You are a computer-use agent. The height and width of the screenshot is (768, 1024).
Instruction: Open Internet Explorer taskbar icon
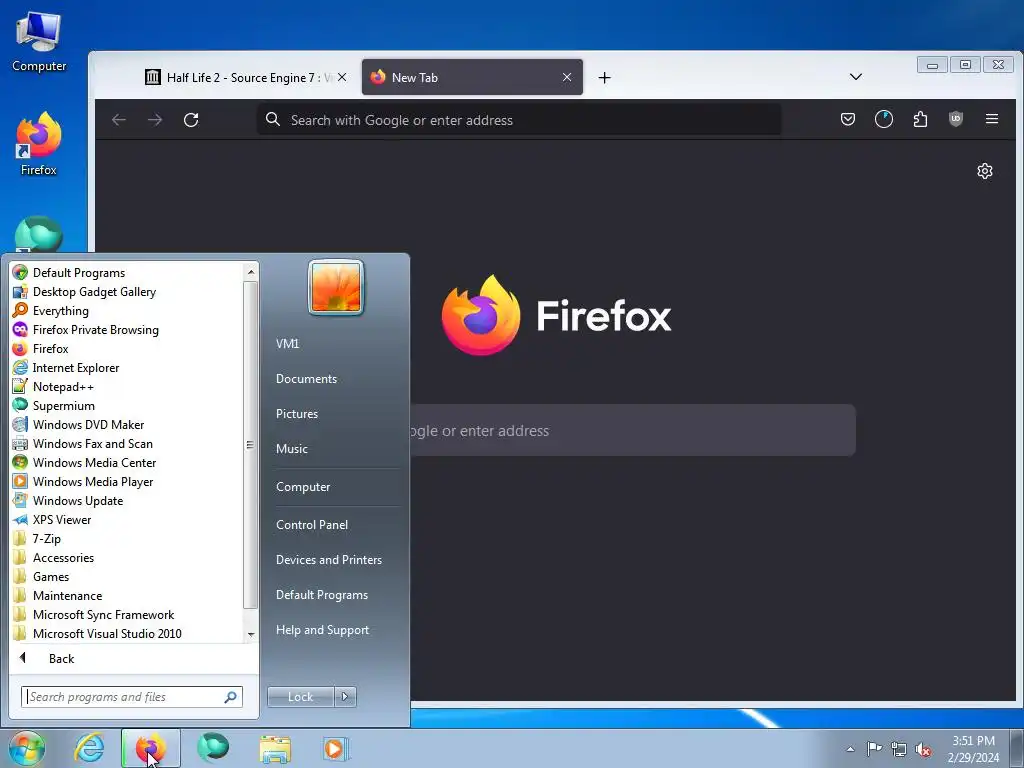[89, 748]
